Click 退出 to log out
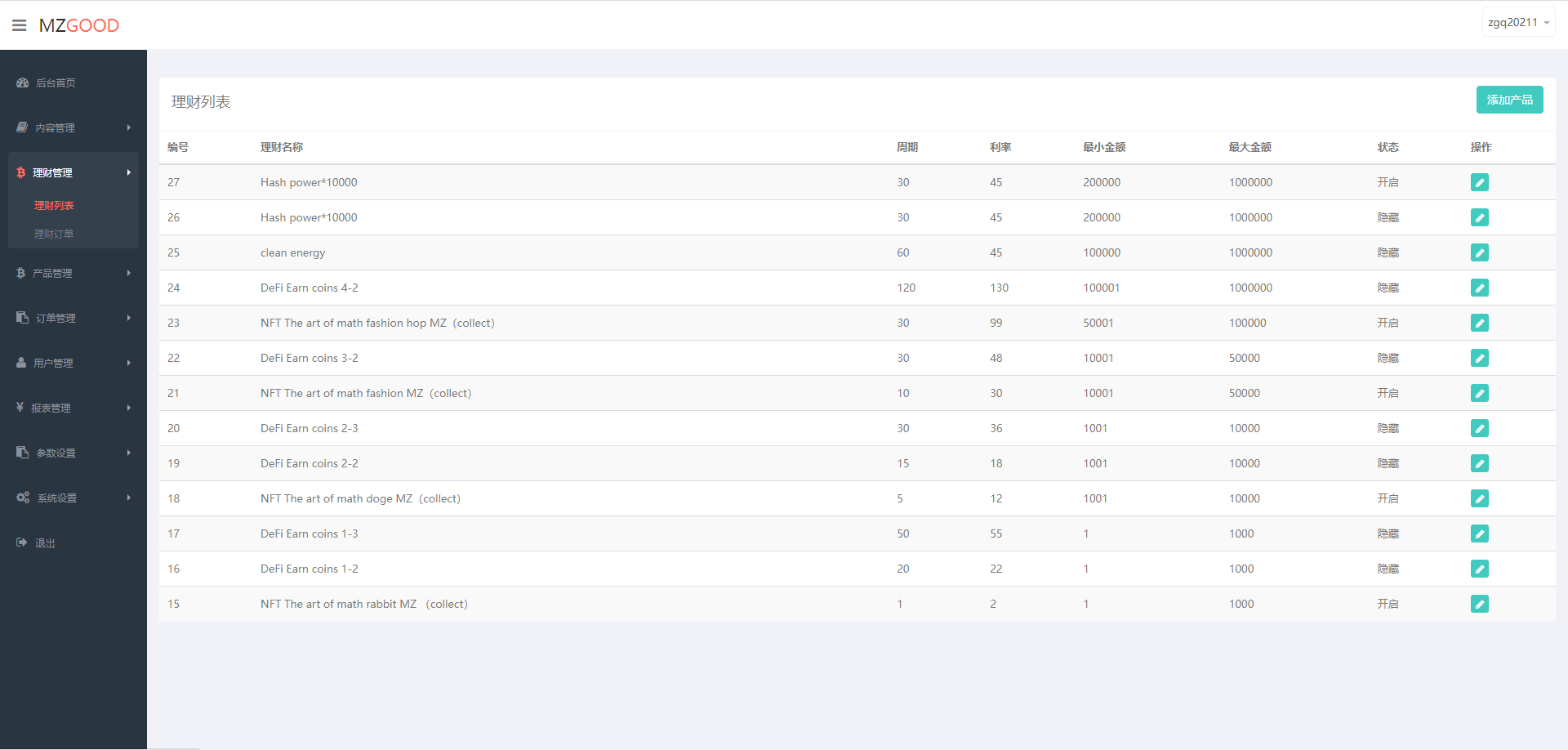This screenshot has height=750, width=1568. (45, 543)
